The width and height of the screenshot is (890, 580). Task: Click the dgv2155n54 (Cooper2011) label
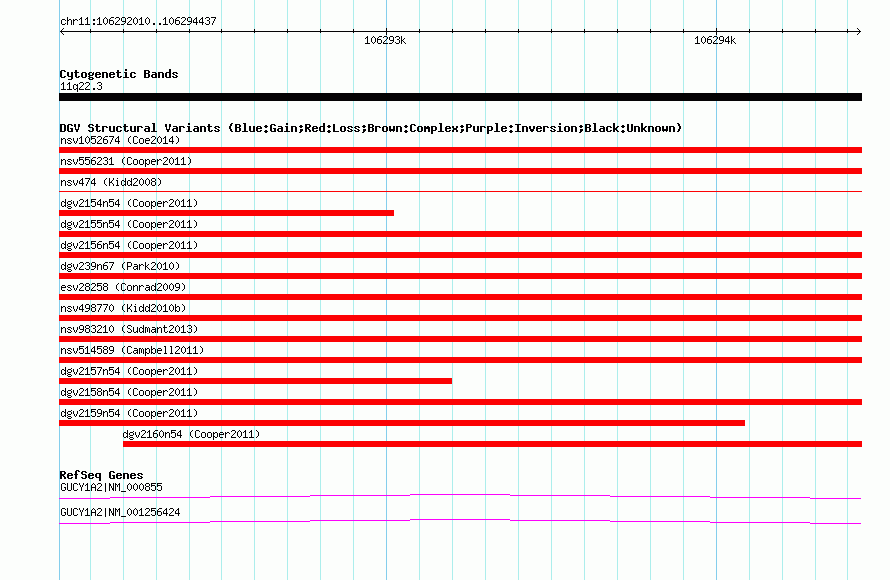129,224
